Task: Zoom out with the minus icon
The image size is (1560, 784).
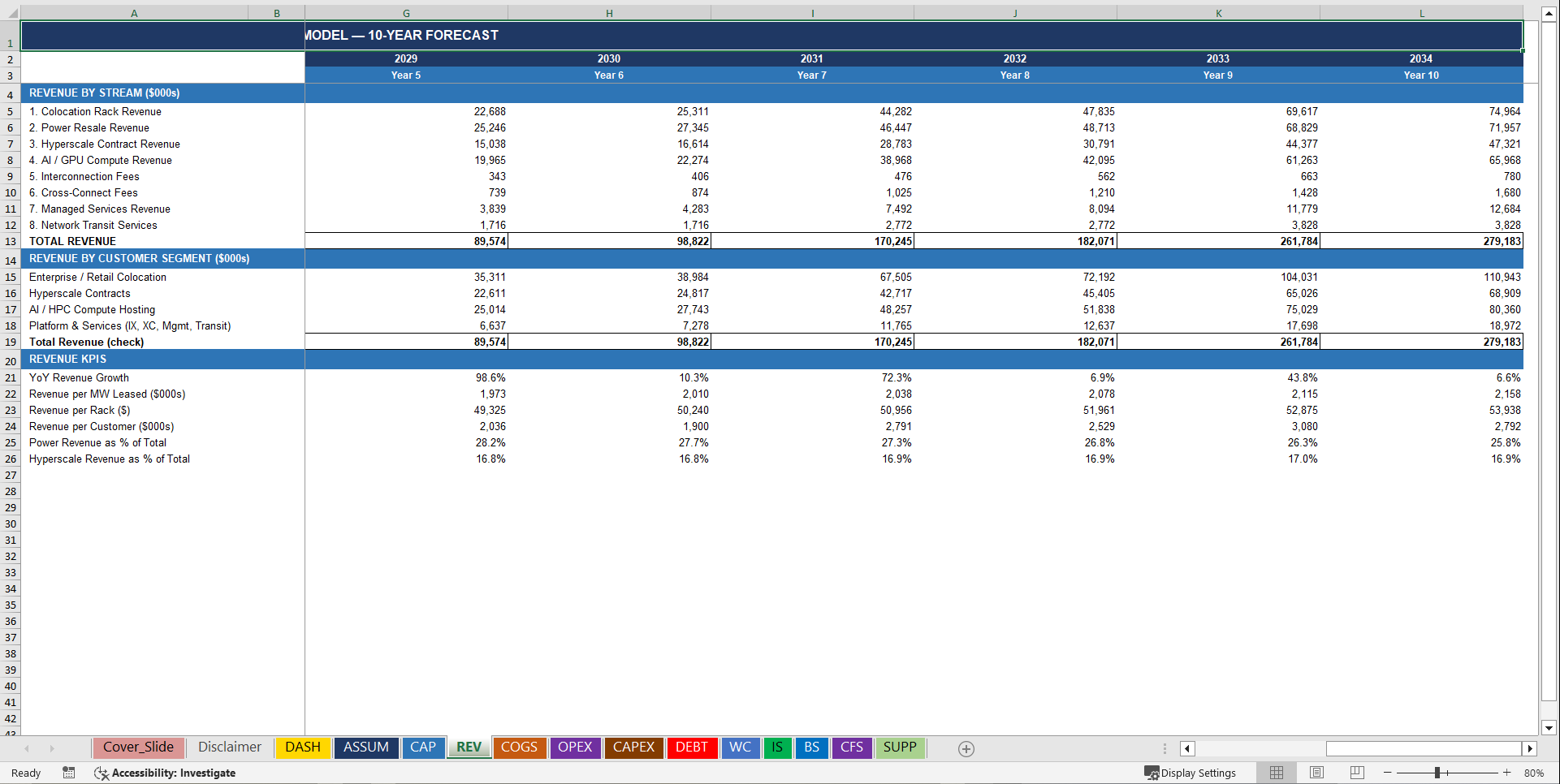Action: point(1386,773)
